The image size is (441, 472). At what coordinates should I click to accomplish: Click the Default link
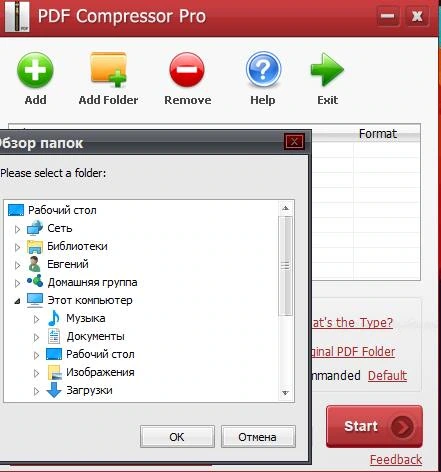click(387, 375)
